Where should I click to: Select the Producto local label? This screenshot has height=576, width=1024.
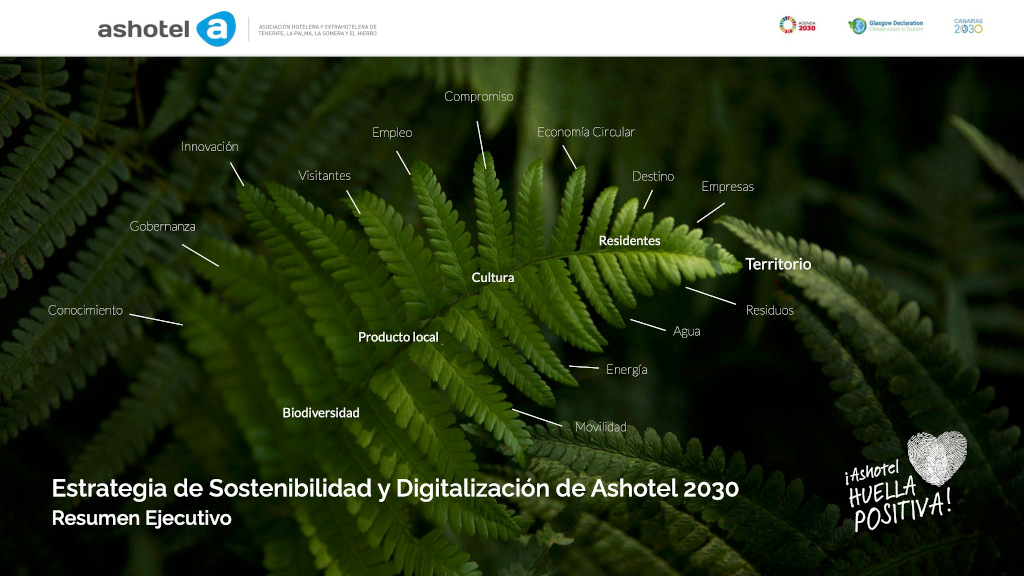point(398,338)
